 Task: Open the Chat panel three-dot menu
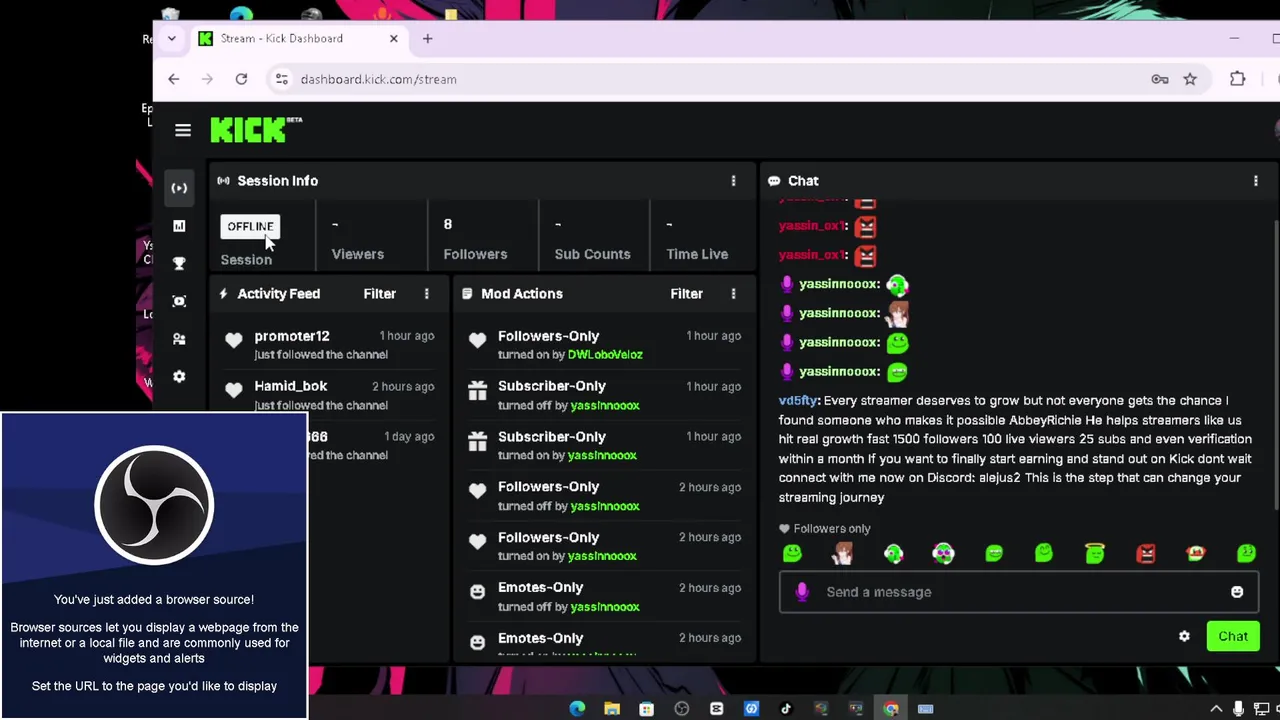click(x=1256, y=181)
